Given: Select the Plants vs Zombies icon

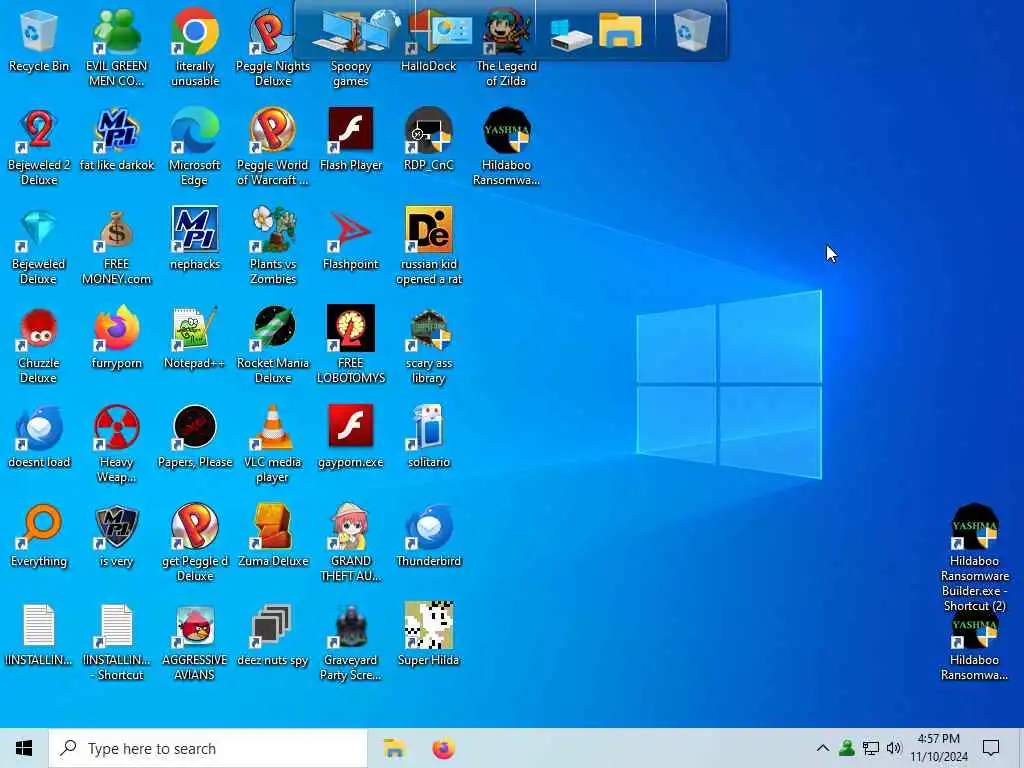Looking at the screenshot, I should tap(272, 246).
